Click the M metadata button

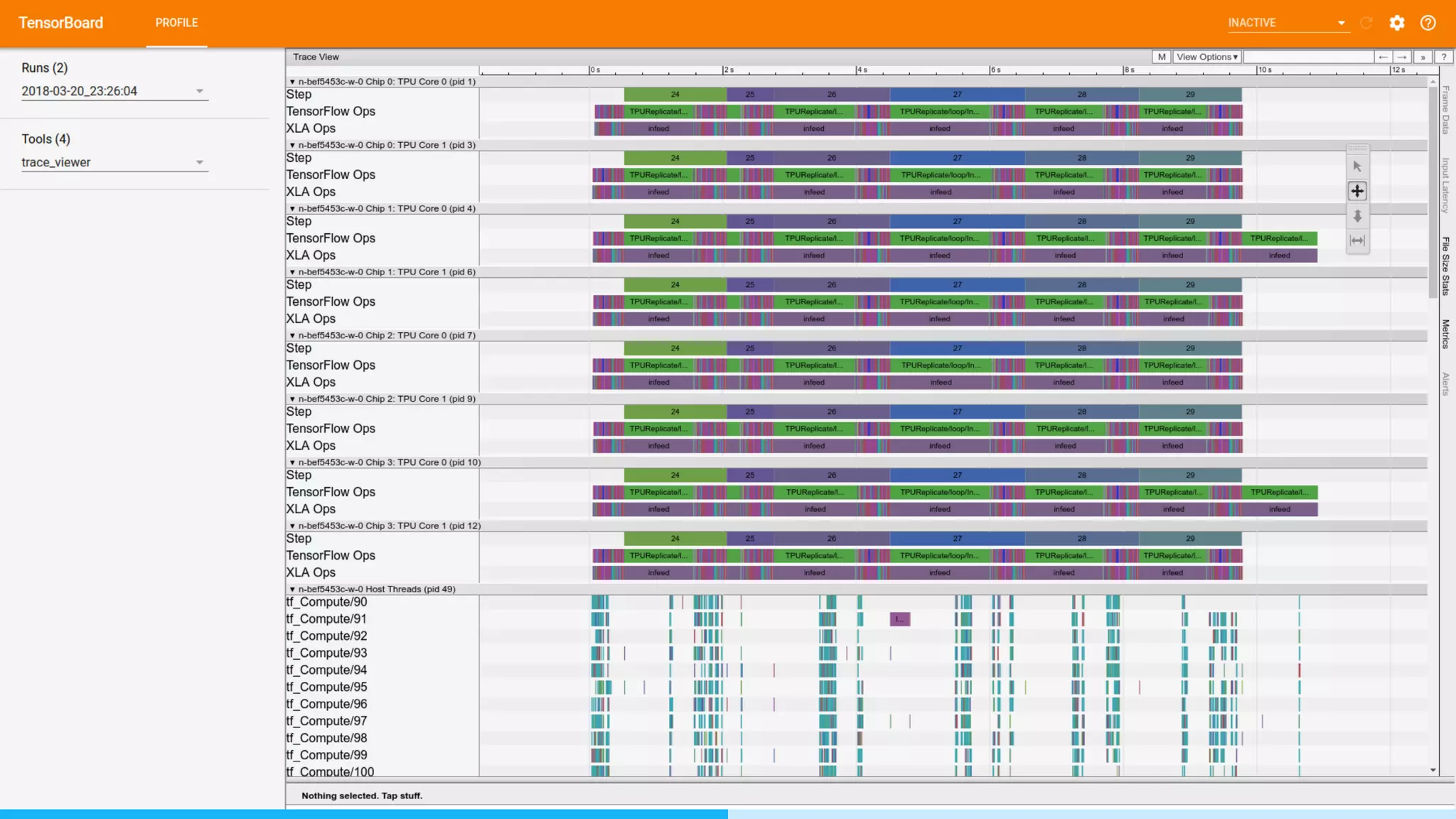coord(1162,57)
